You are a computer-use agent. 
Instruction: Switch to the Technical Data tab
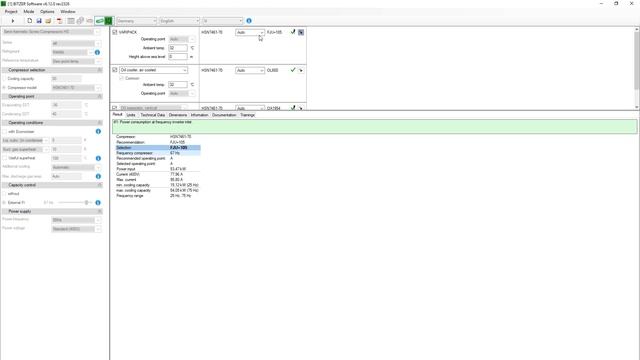(152, 115)
